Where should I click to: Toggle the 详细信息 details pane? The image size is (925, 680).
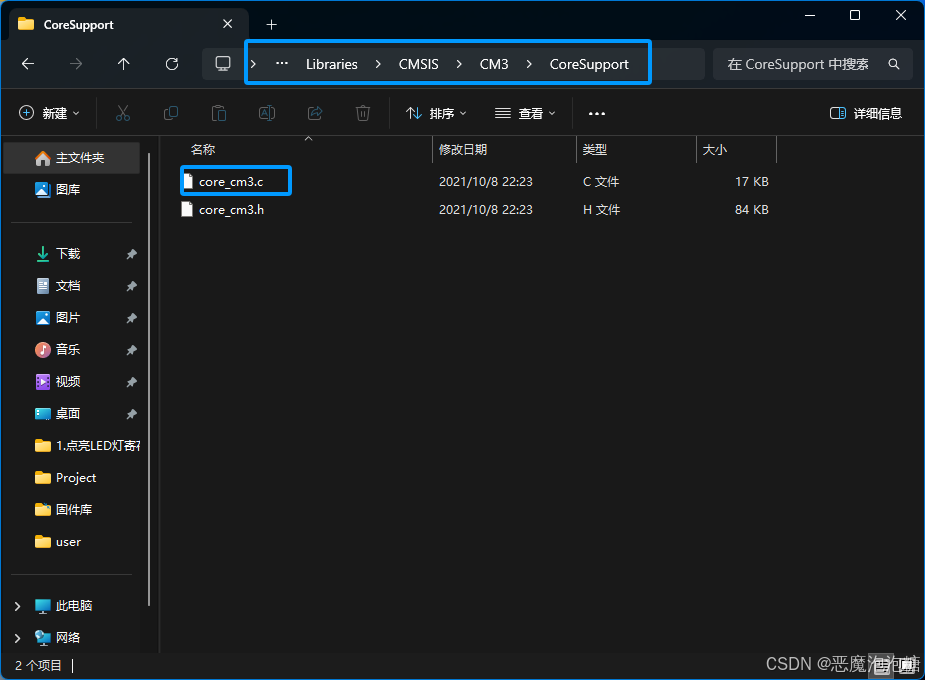click(865, 113)
